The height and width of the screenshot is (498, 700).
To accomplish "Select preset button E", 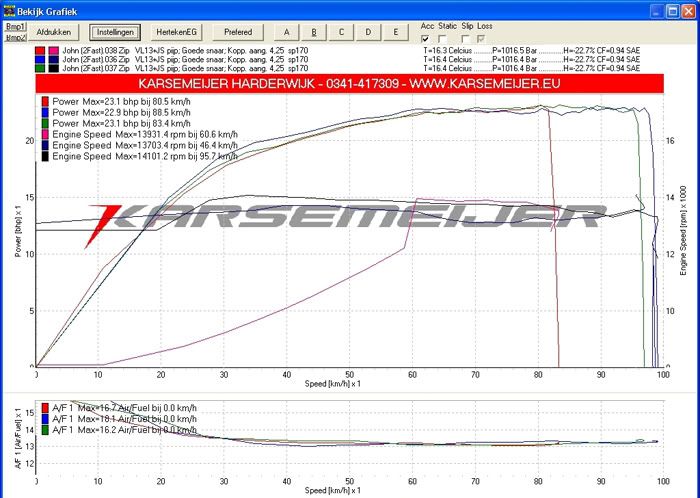I will pos(396,32).
